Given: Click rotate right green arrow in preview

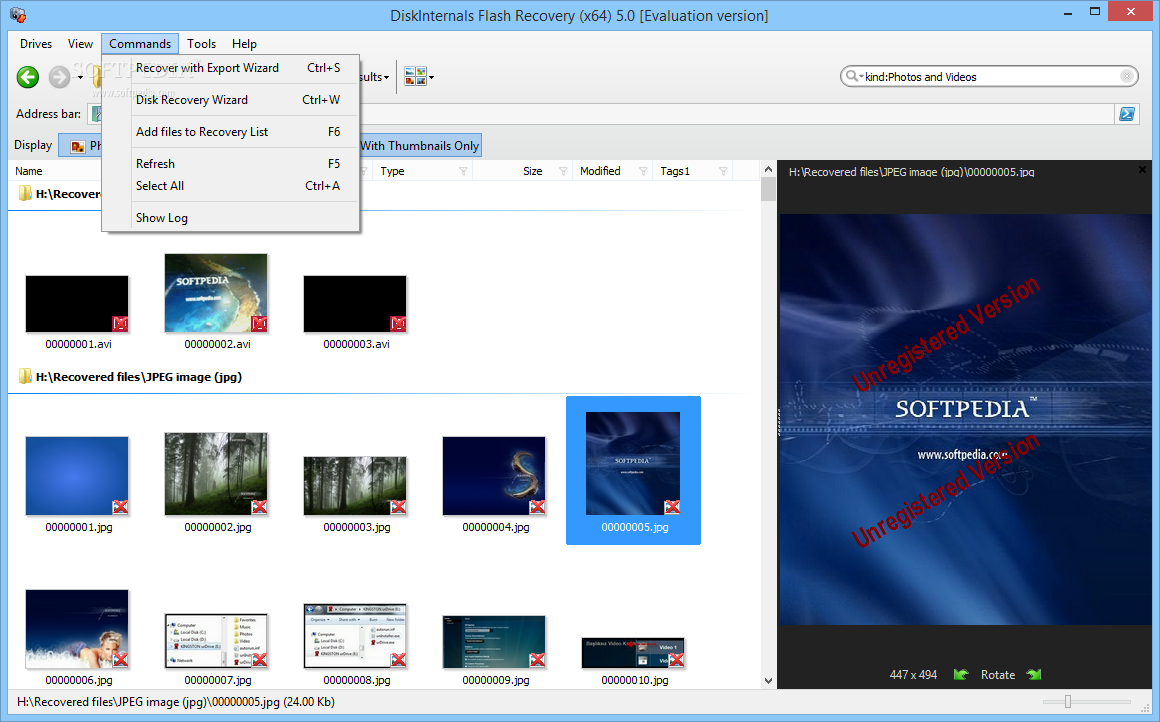Looking at the screenshot, I should click(1034, 675).
